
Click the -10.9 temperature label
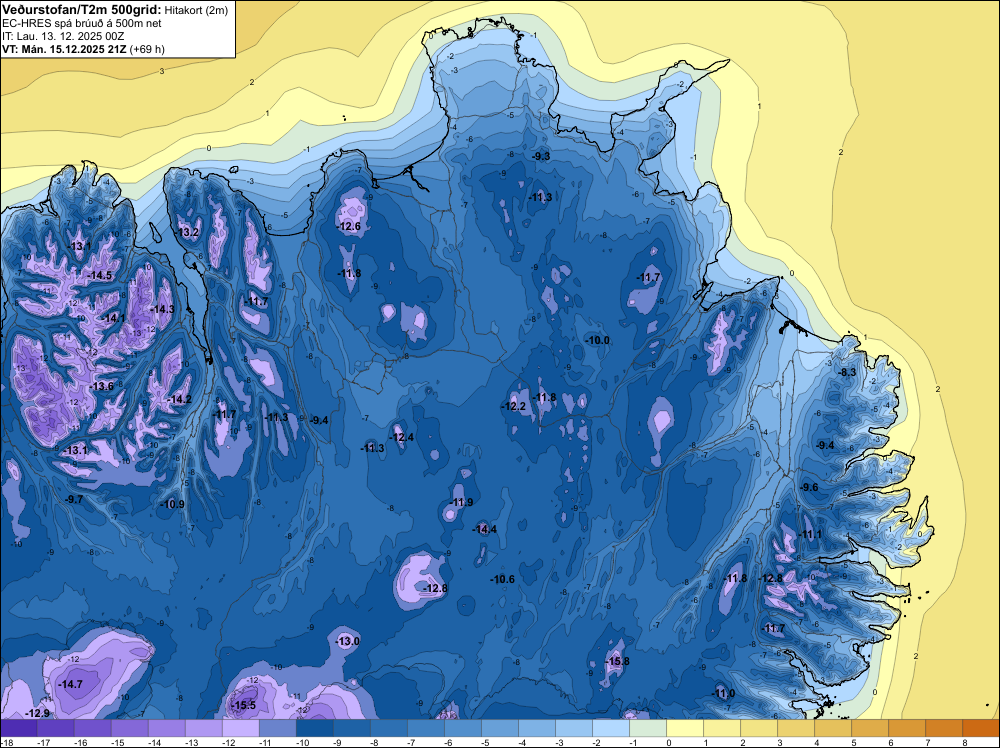click(x=172, y=504)
